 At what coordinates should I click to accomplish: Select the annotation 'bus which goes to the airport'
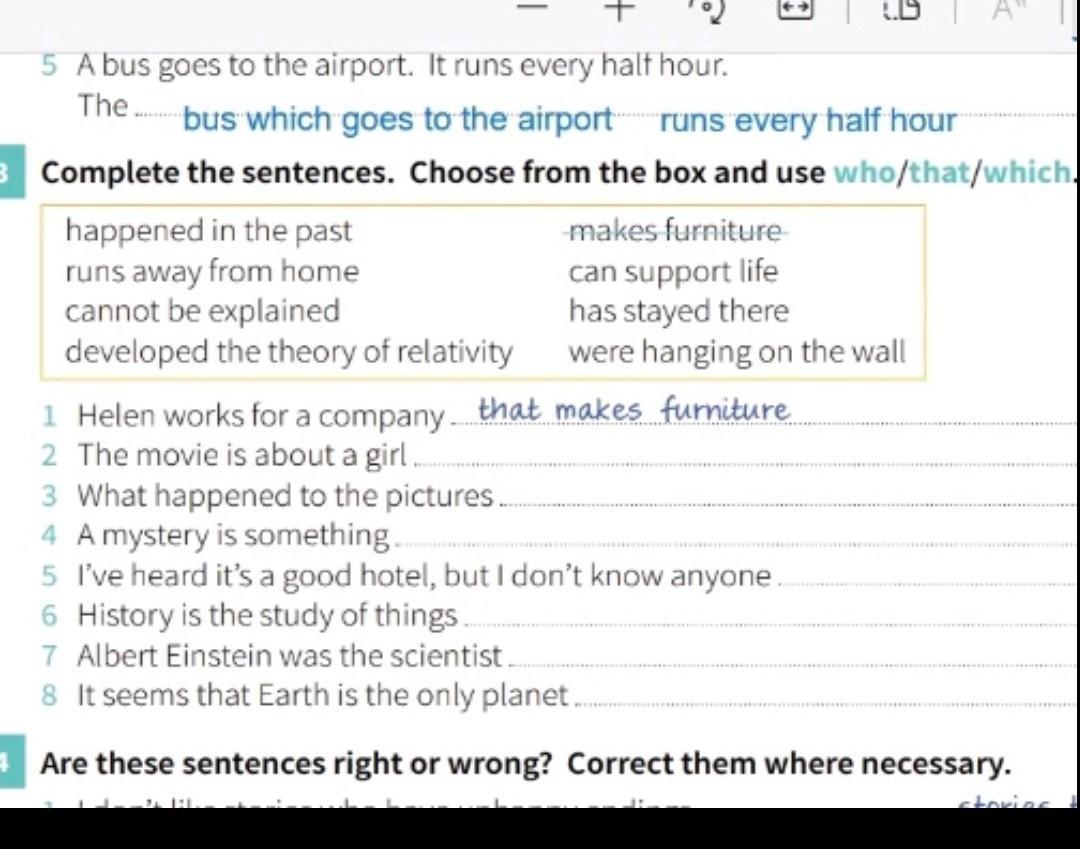[398, 121]
